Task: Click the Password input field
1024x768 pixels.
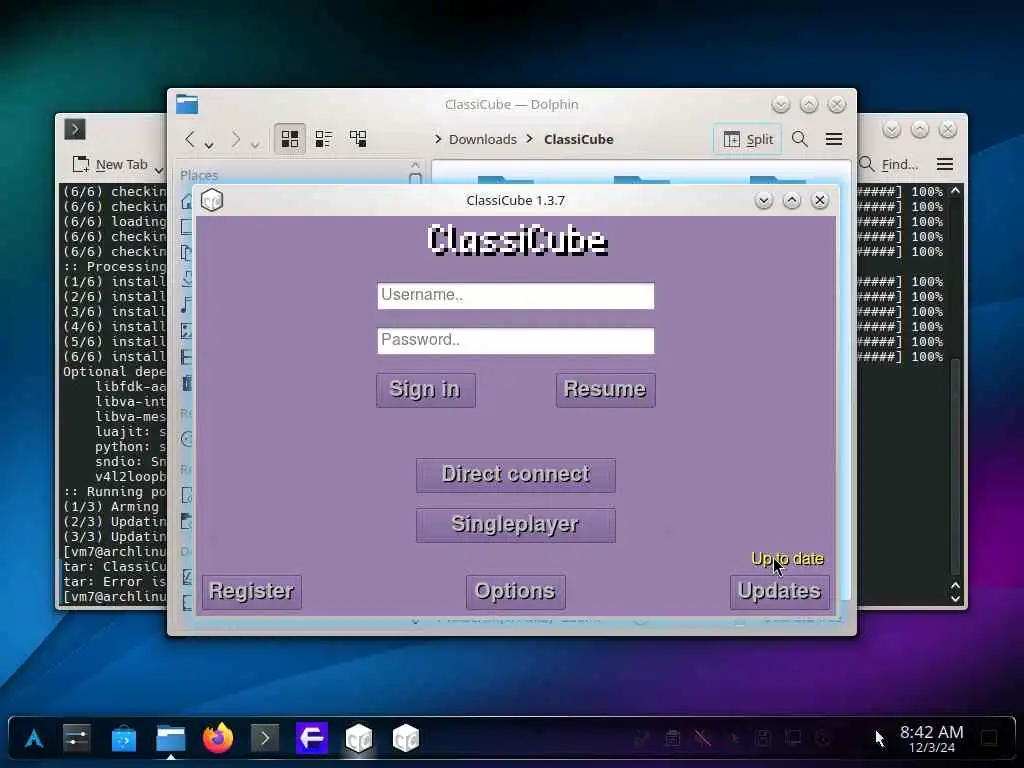Action: (x=515, y=341)
